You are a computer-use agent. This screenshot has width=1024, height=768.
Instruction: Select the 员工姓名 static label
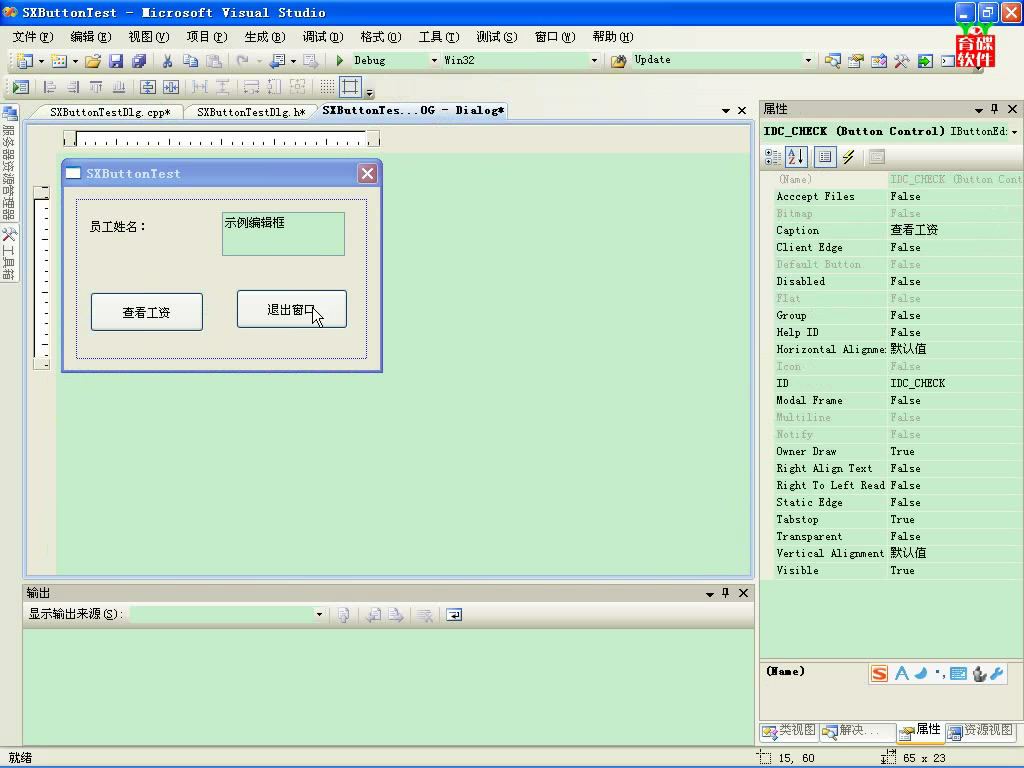tap(118, 227)
